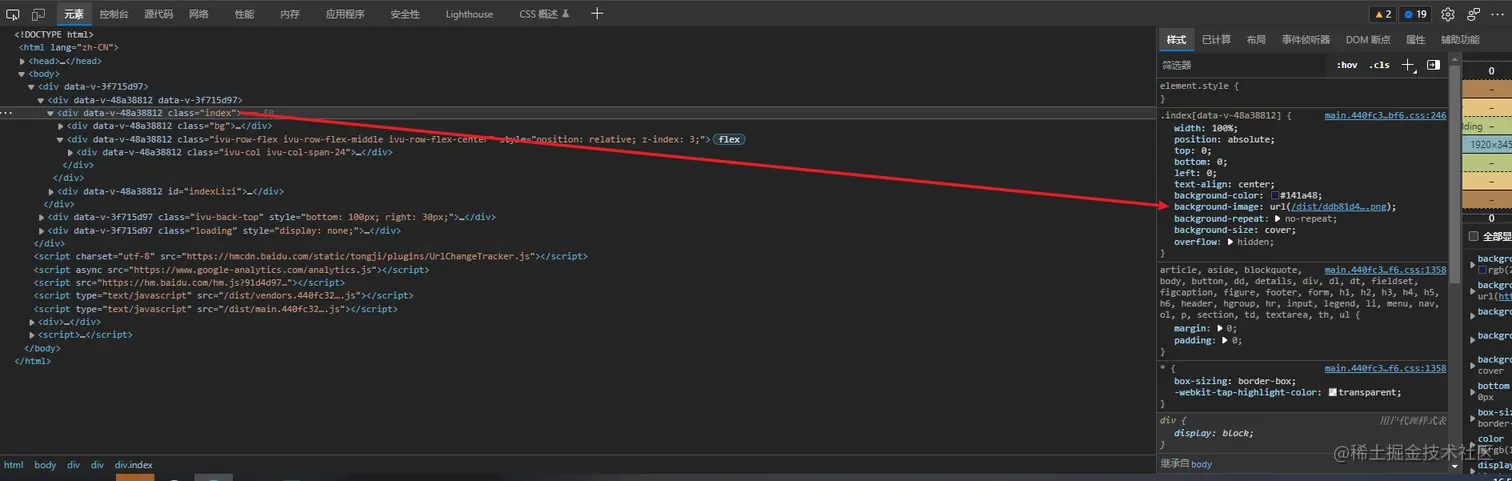The height and width of the screenshot is (481, 1512).
Task: Open css:1358 link beside the * rule
Action: pos(1385,368)
